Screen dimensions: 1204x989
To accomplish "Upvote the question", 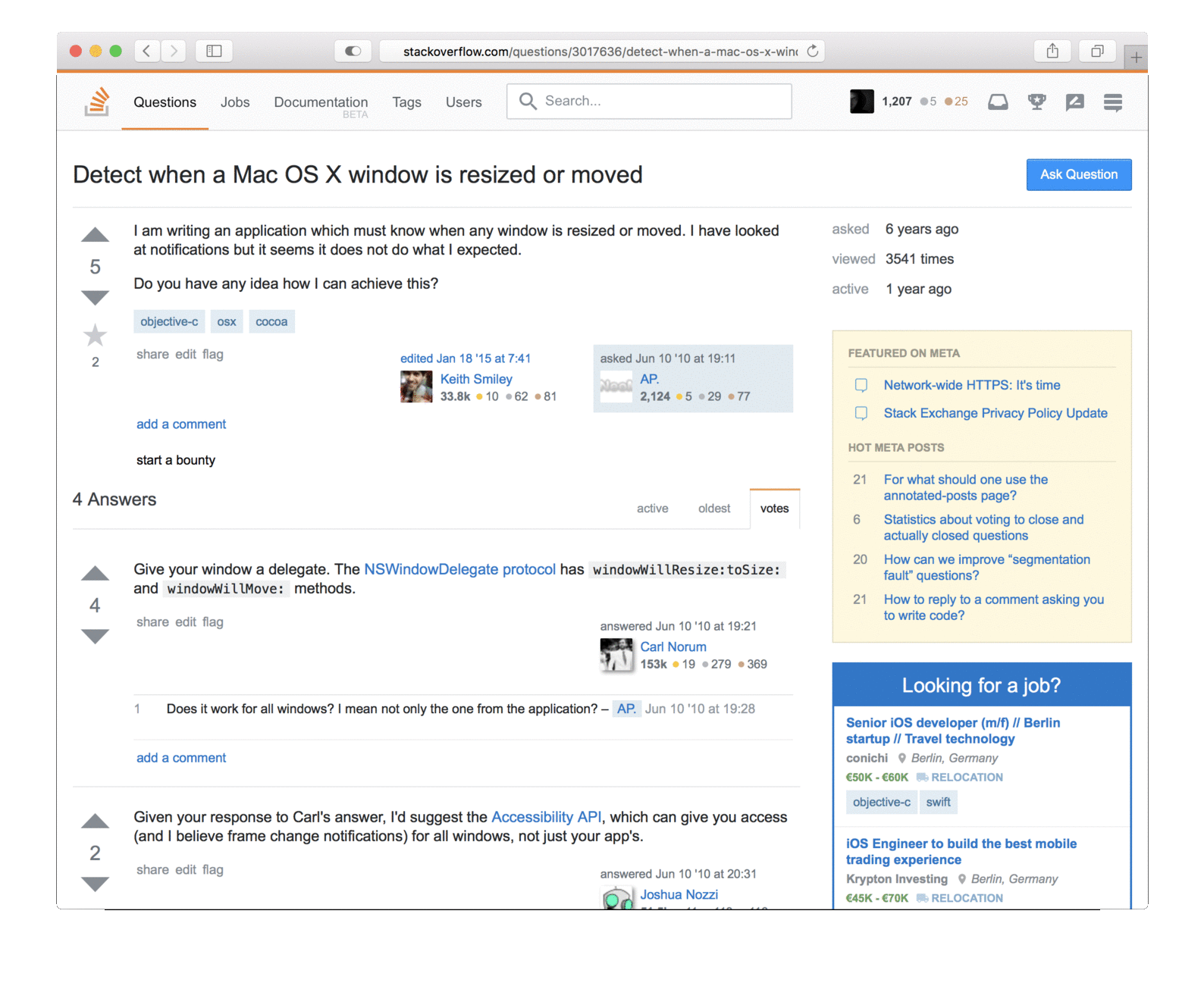I will (x=95, y=235).
